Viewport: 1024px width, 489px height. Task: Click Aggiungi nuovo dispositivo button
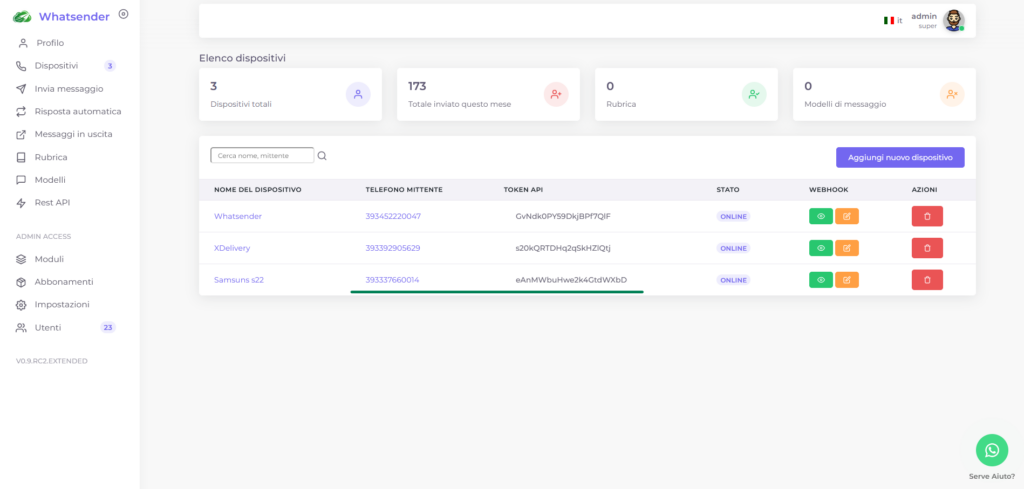[900, 157]
